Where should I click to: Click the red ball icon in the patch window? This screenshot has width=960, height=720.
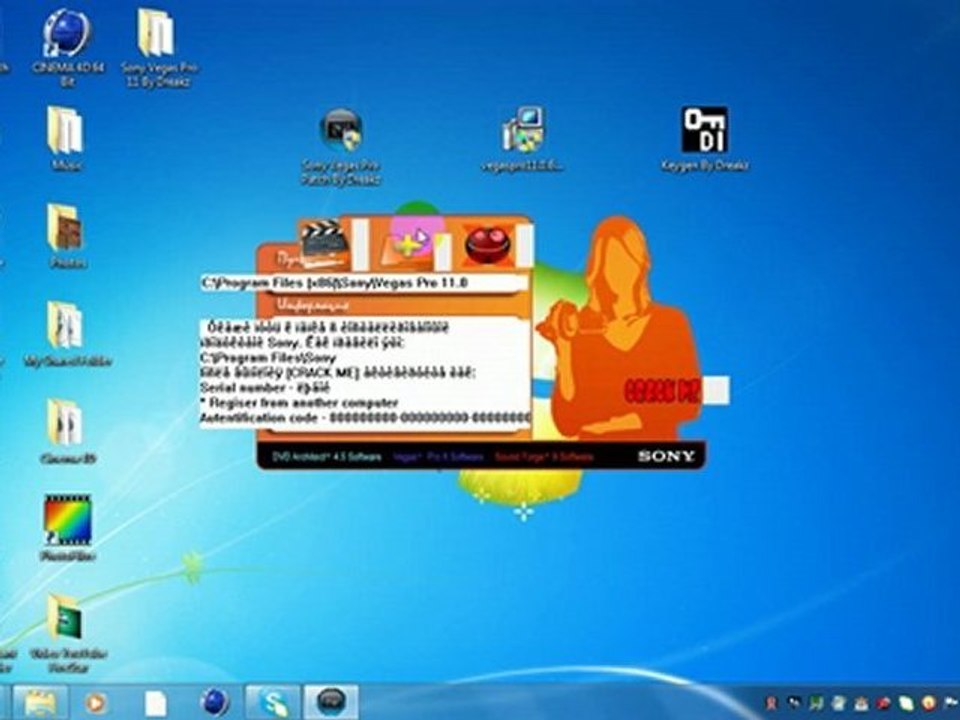(487, 245)
